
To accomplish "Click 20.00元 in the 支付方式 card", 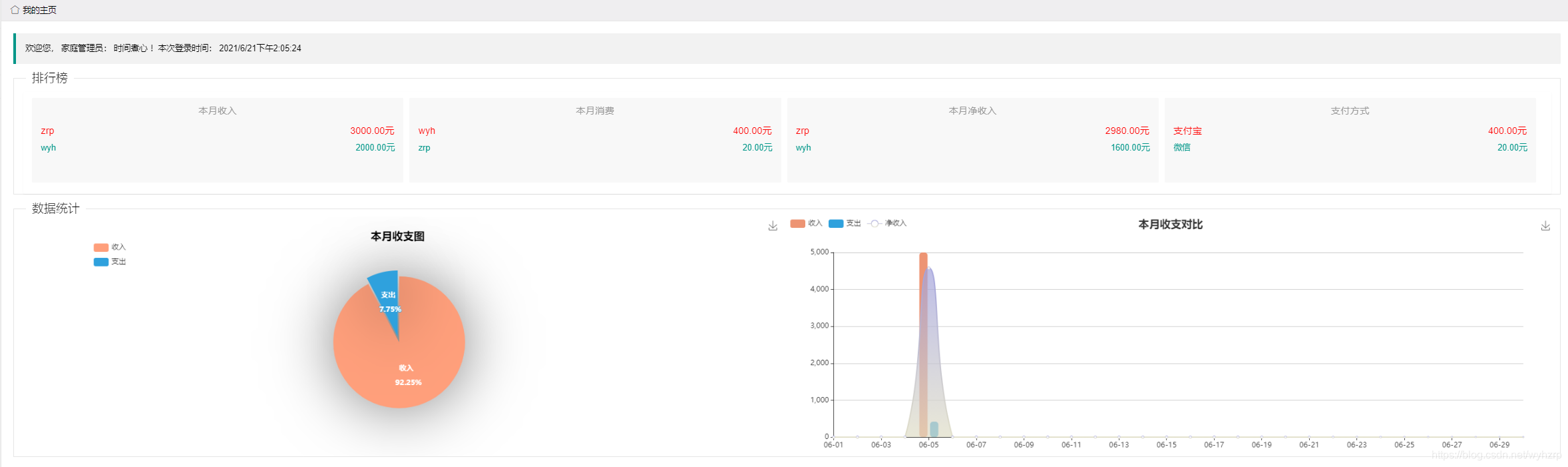I will (x=1512, y=147).
